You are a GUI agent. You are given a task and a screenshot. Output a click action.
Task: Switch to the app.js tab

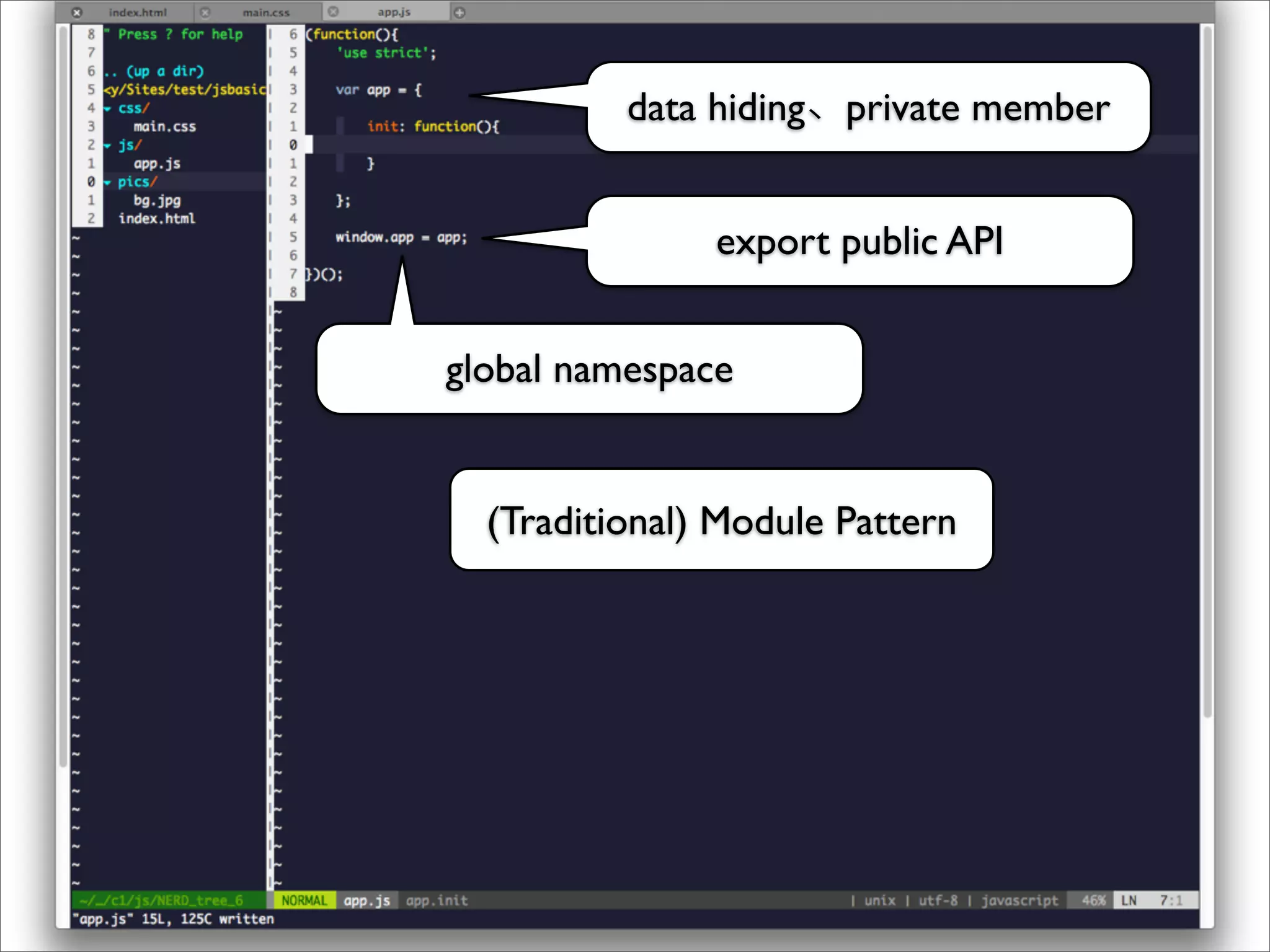pos(394,12)
